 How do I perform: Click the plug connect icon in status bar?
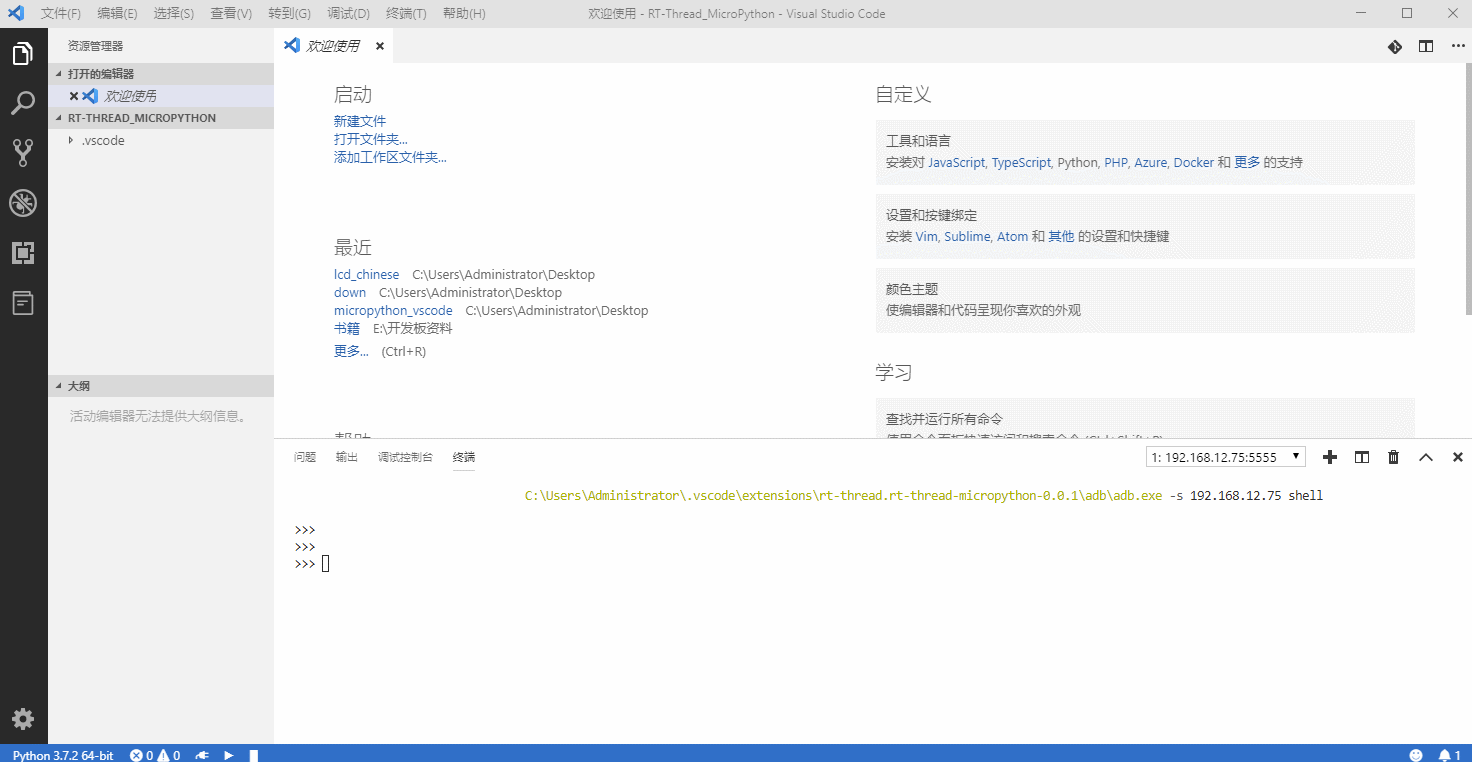click(x=202, y=755)
